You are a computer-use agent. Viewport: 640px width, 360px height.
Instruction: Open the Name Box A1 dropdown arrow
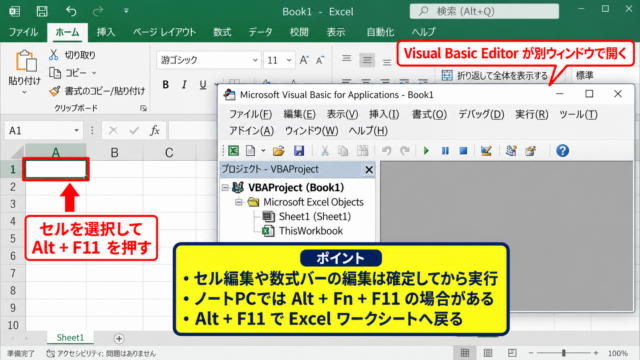76,130
